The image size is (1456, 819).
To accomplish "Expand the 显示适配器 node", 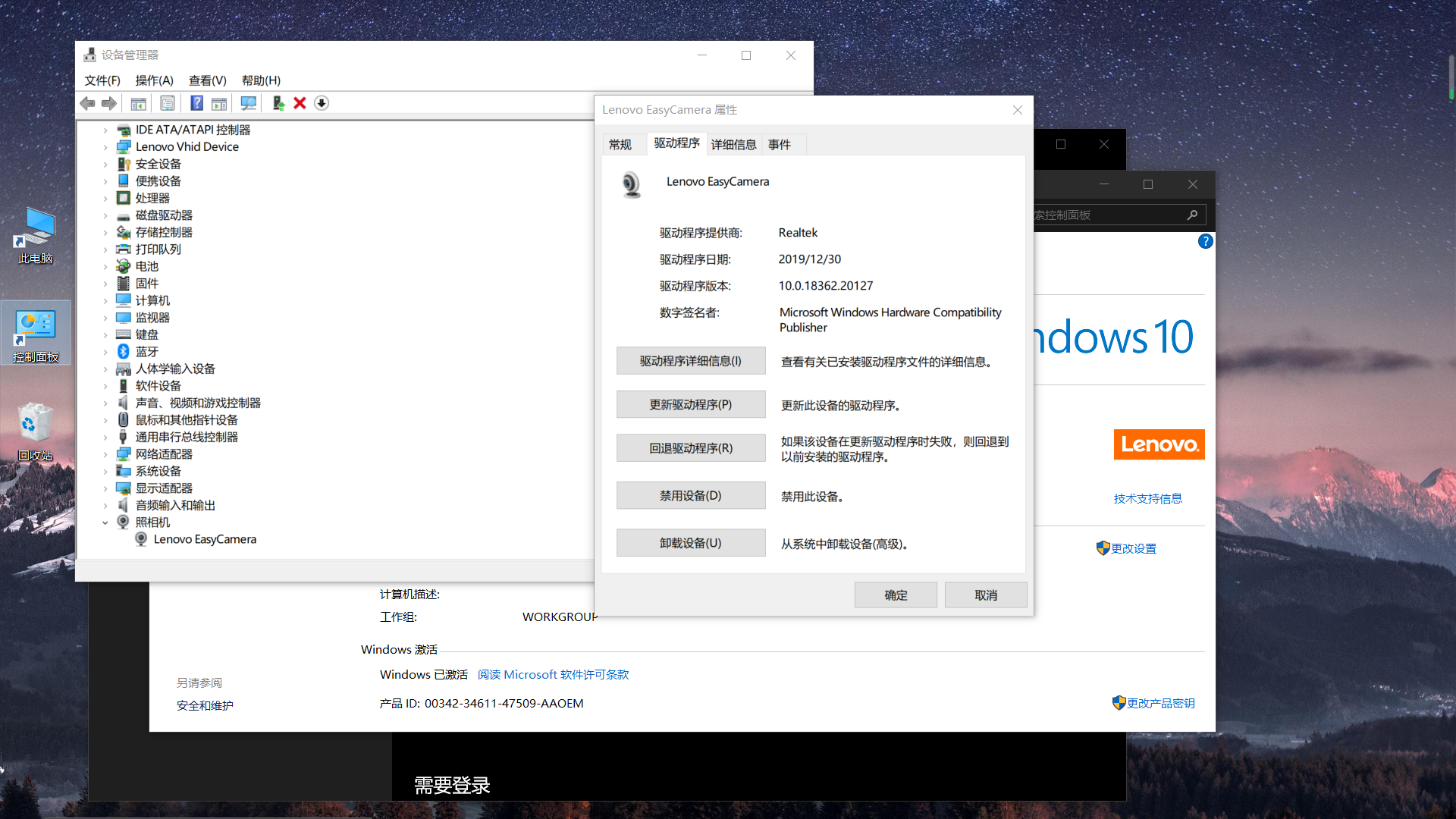I will point(105,488).
